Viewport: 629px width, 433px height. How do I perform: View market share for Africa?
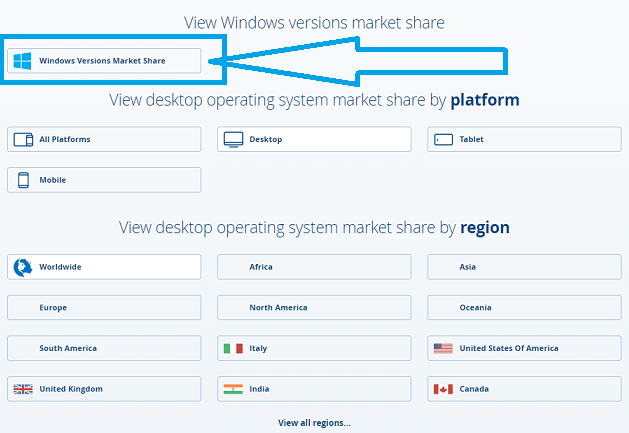pos(314,267)
